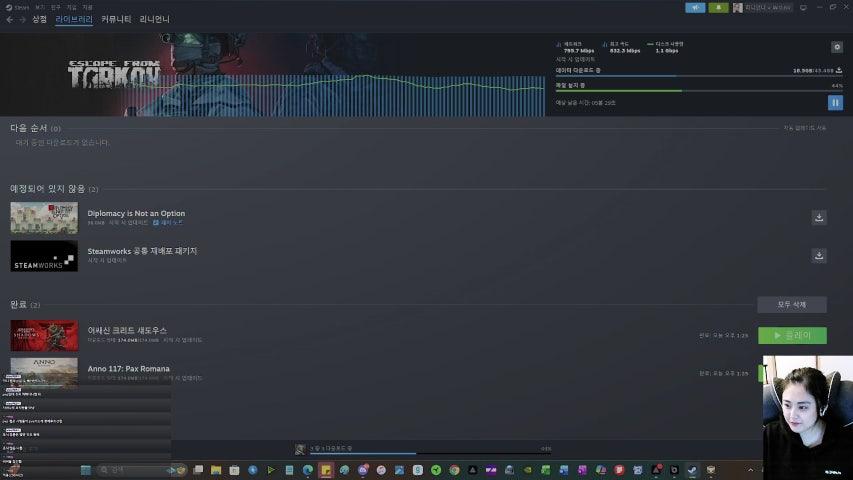Open the Steamworks package thumbnail

[x=44, y=256]
